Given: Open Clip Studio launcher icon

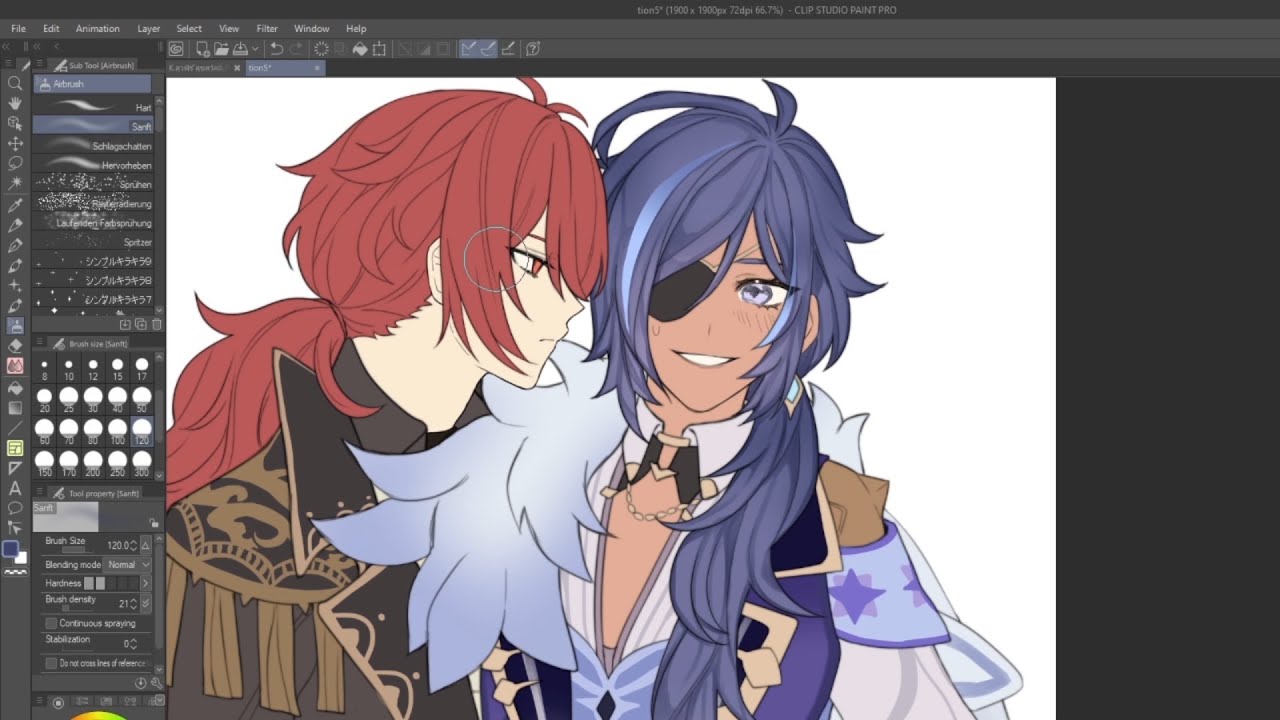Looking at the screenshot, I should 176,48.
